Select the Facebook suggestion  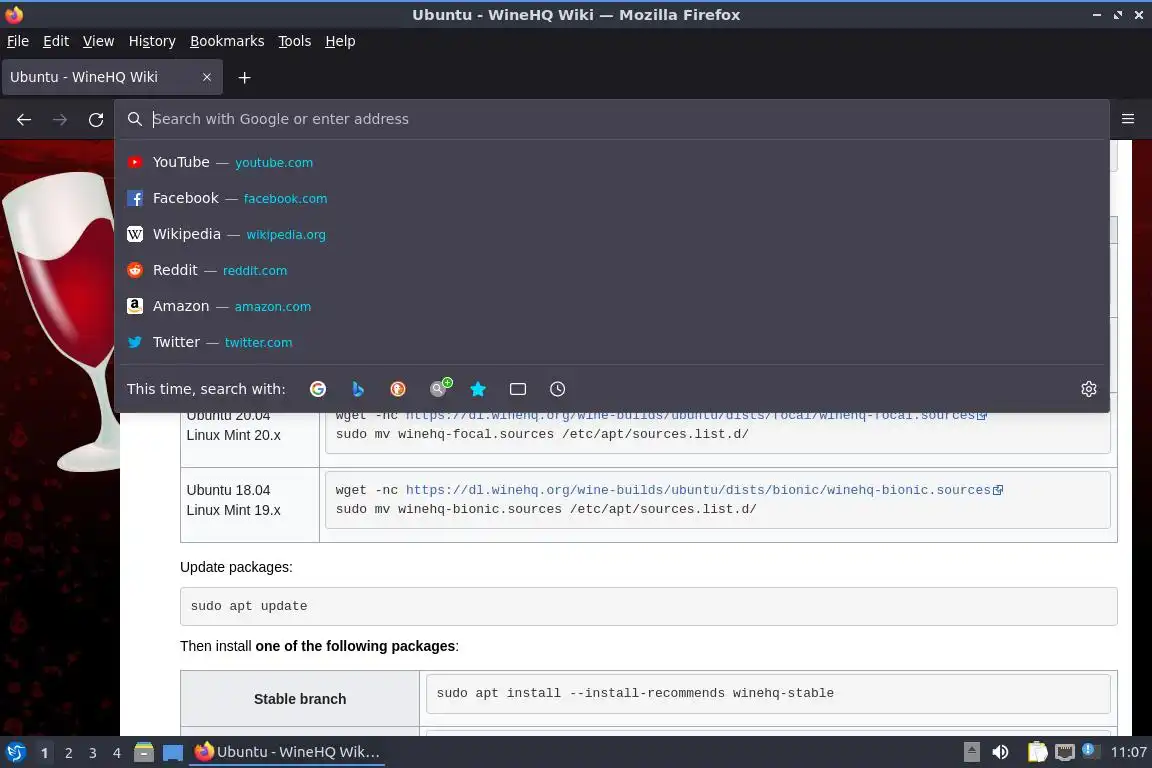click(x=611, y=198)
